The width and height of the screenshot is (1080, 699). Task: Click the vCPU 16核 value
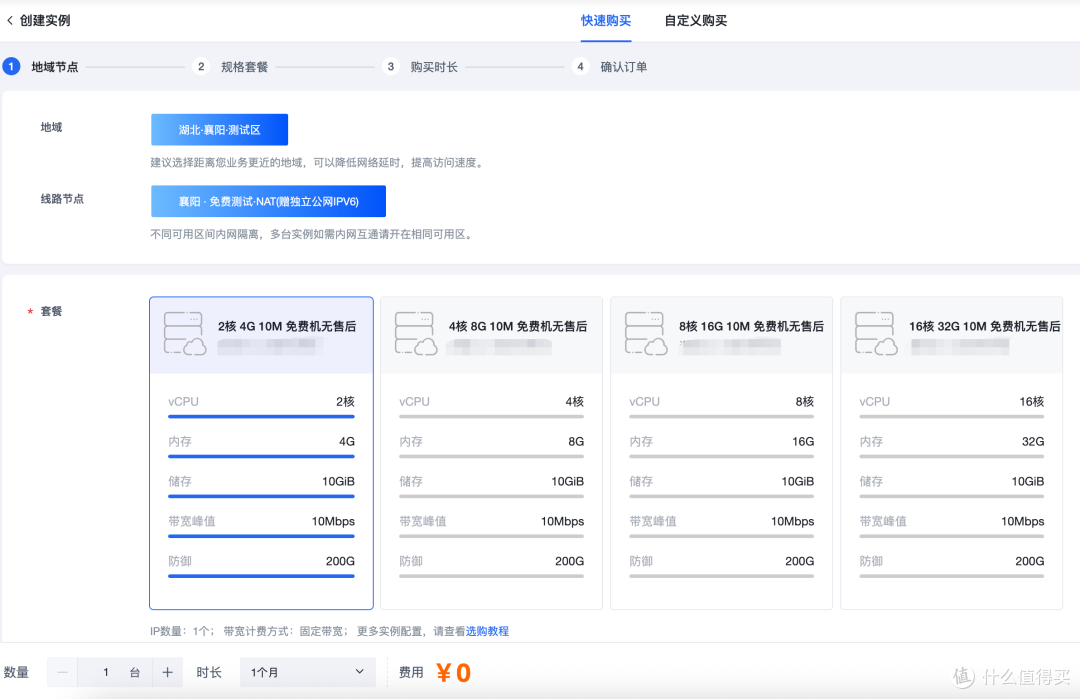click(1032, 401)
